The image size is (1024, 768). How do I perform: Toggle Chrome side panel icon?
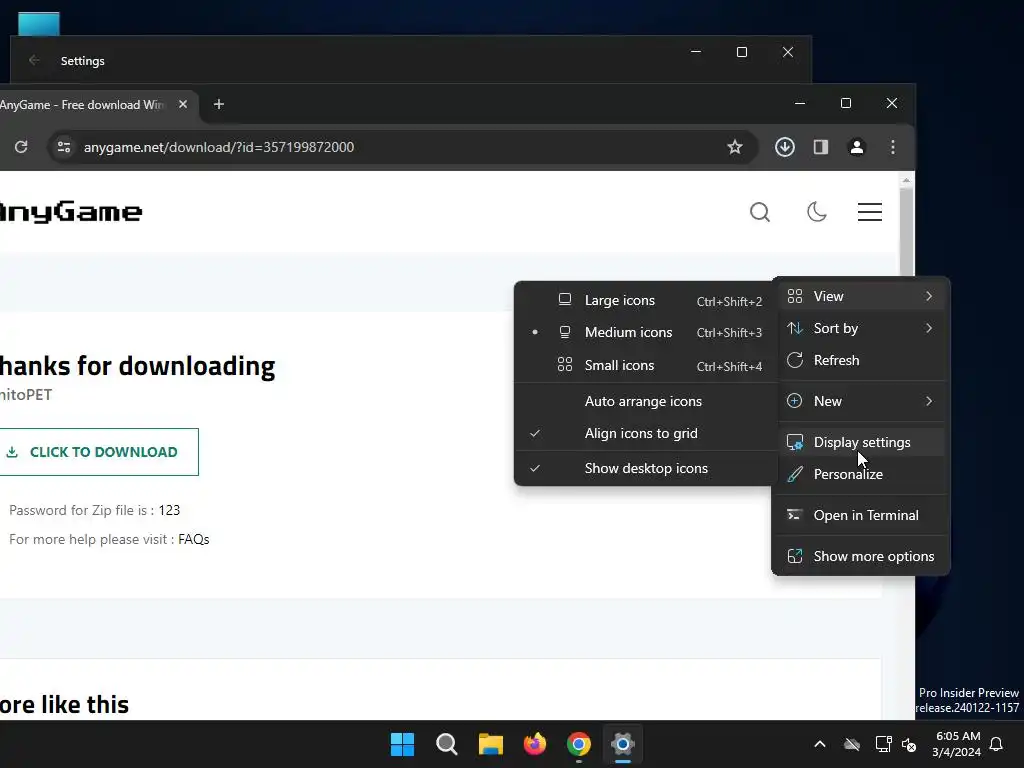tap(821, 147)
